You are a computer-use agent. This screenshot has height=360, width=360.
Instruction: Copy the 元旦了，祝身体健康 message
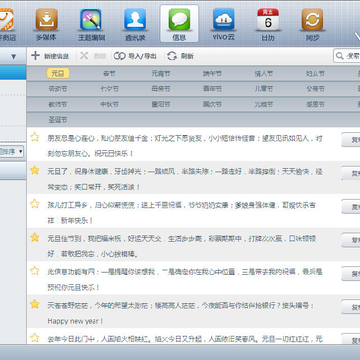351,173
